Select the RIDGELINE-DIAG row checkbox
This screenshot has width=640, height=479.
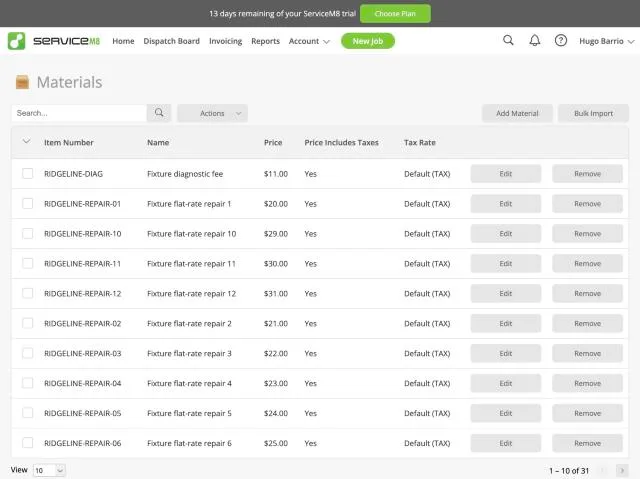pyautogui.click(x=28, y=173)
